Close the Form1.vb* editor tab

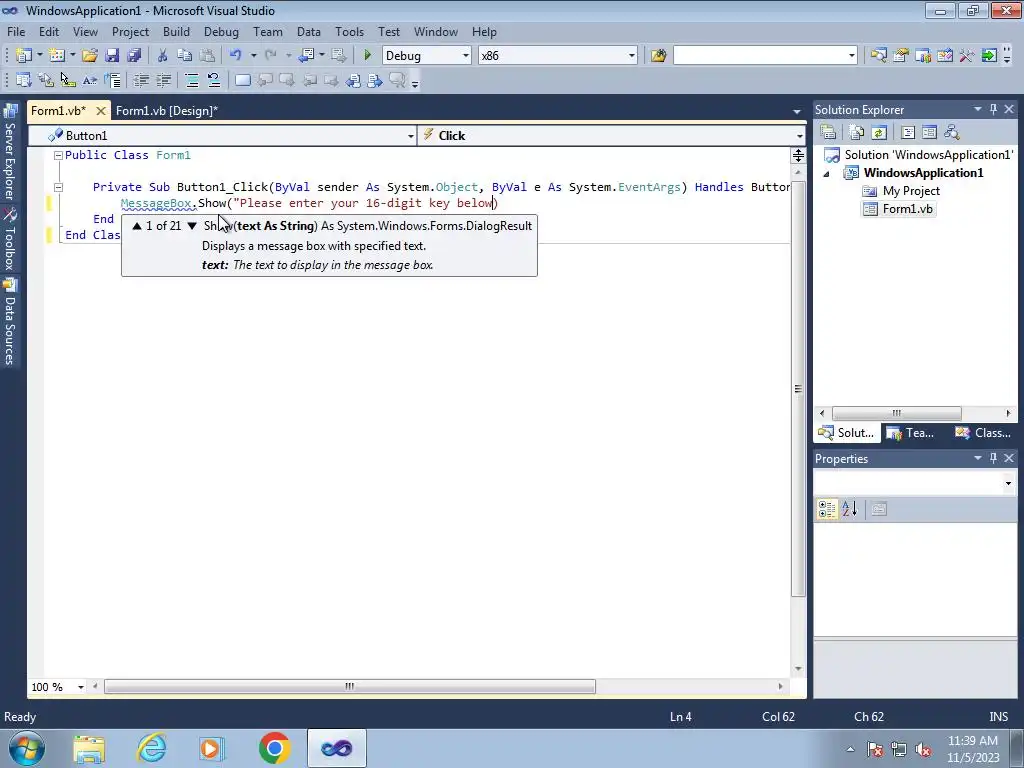(x=101, y=111)
